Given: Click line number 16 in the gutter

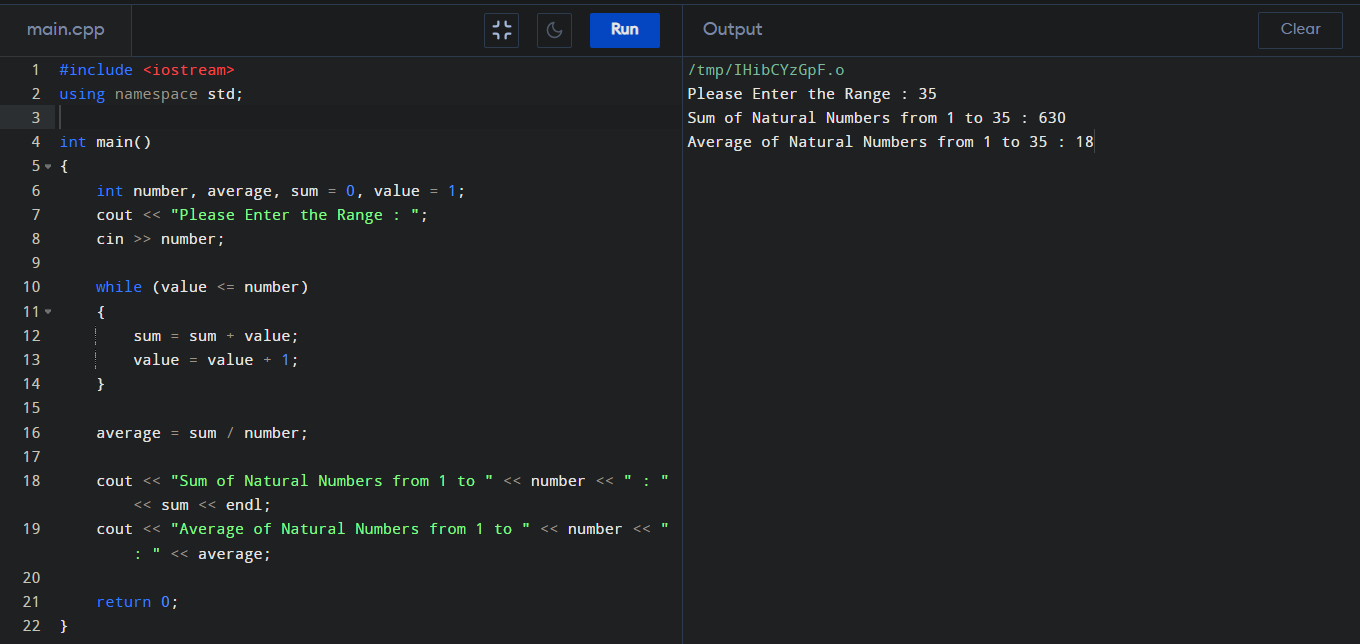Looking at the screenshot, I should tap(31, 433).
